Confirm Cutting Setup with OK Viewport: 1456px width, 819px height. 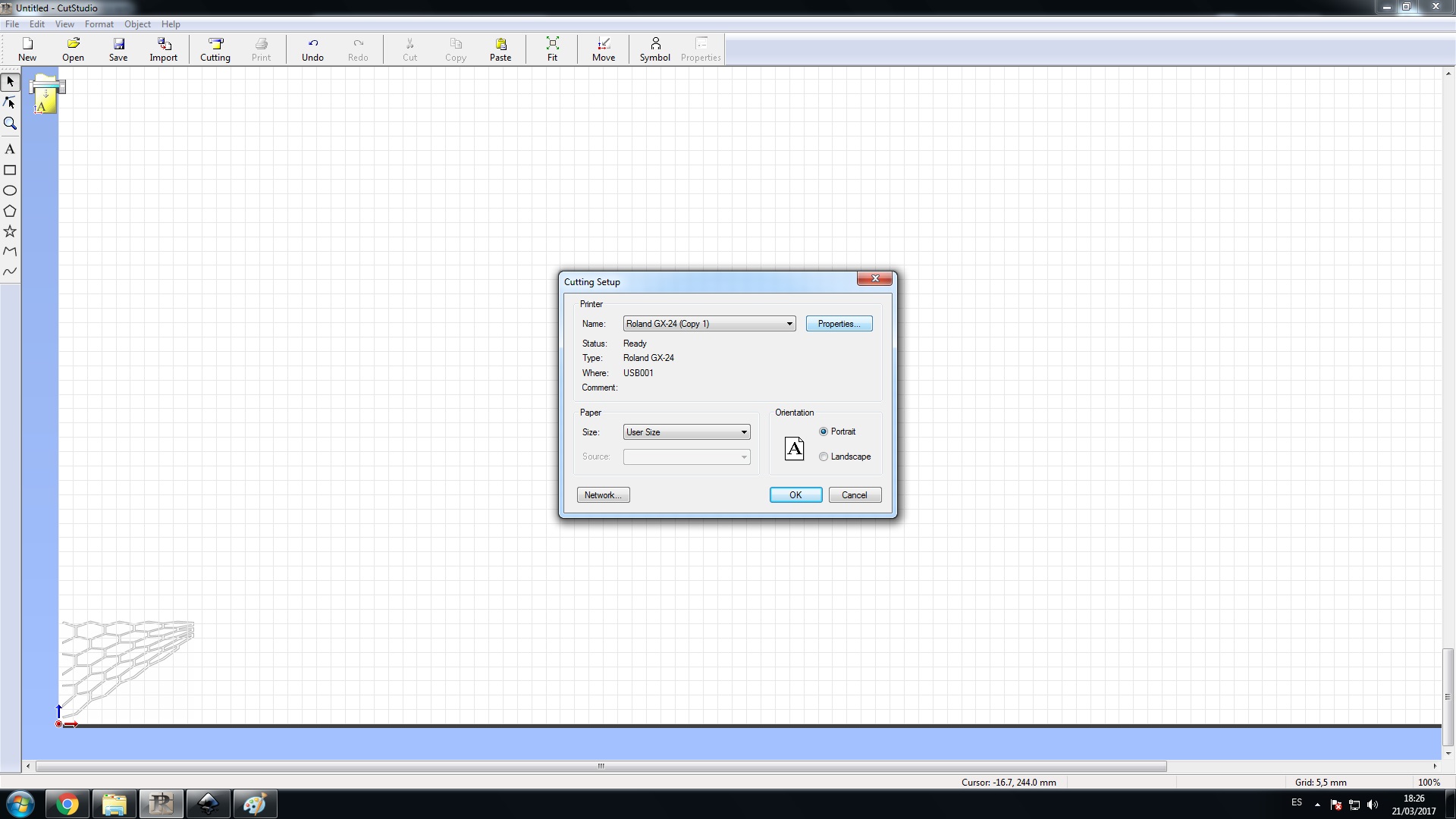pos(795,495)
